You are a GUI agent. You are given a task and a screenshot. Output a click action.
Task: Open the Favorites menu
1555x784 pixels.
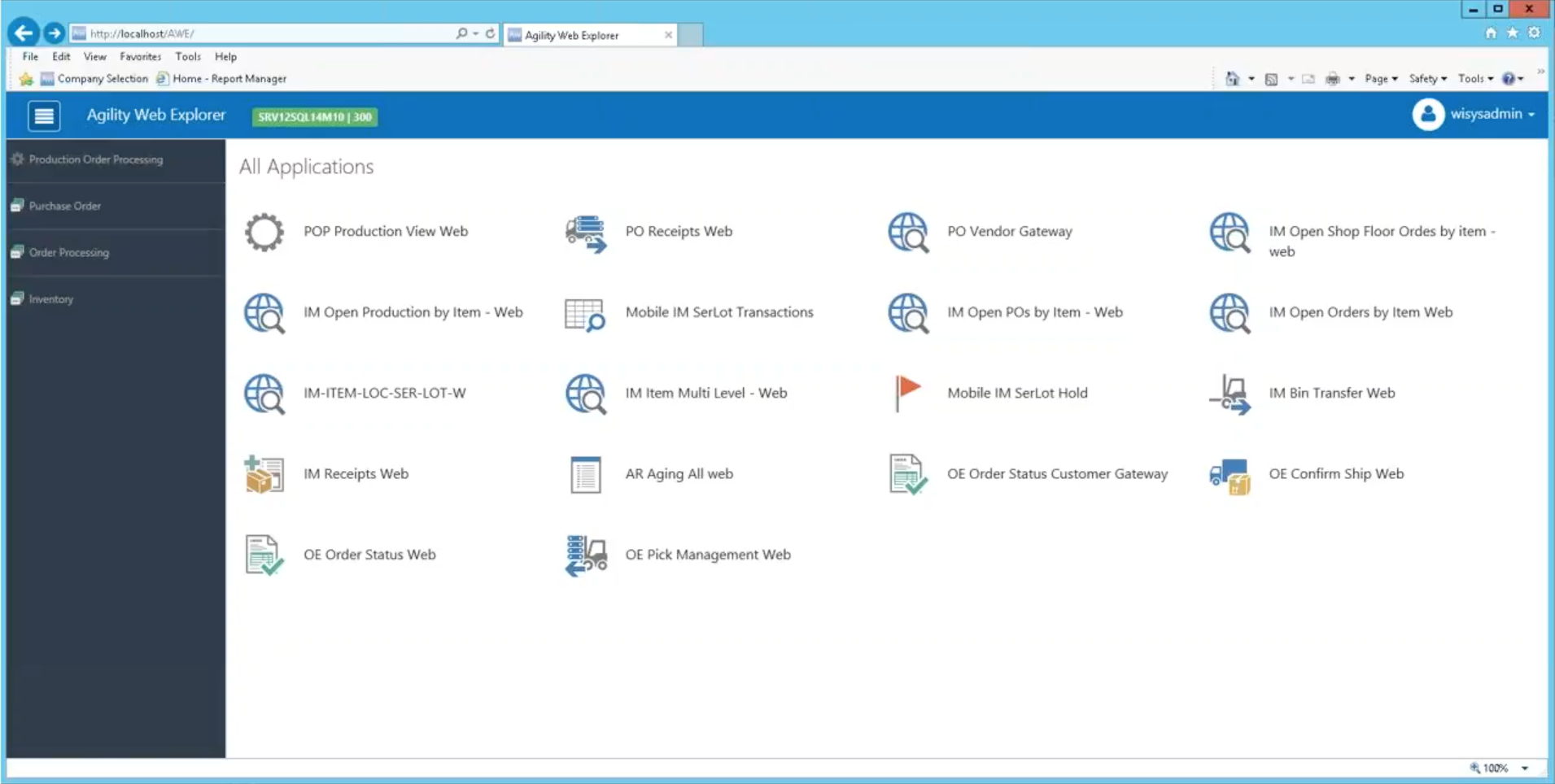(x=140, y=57)
